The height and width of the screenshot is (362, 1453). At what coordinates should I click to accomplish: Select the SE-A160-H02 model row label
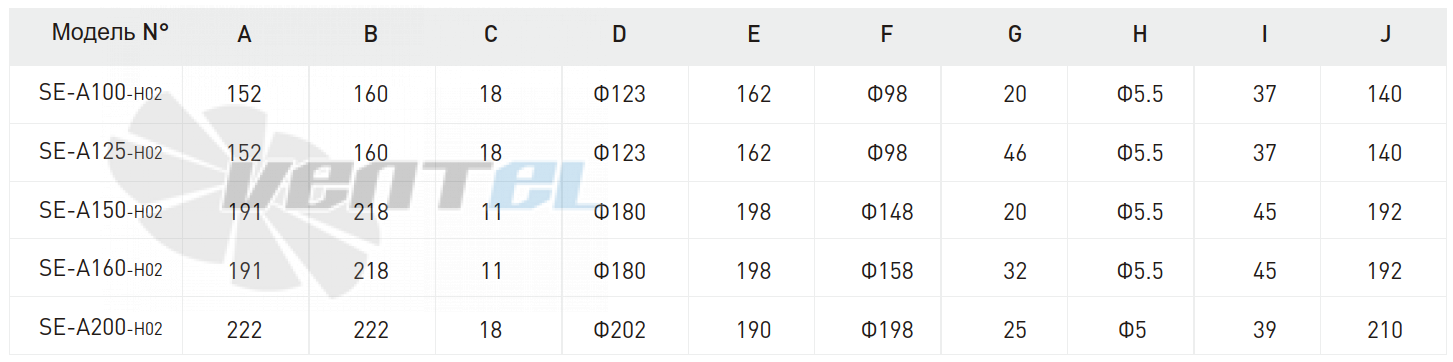100,269
